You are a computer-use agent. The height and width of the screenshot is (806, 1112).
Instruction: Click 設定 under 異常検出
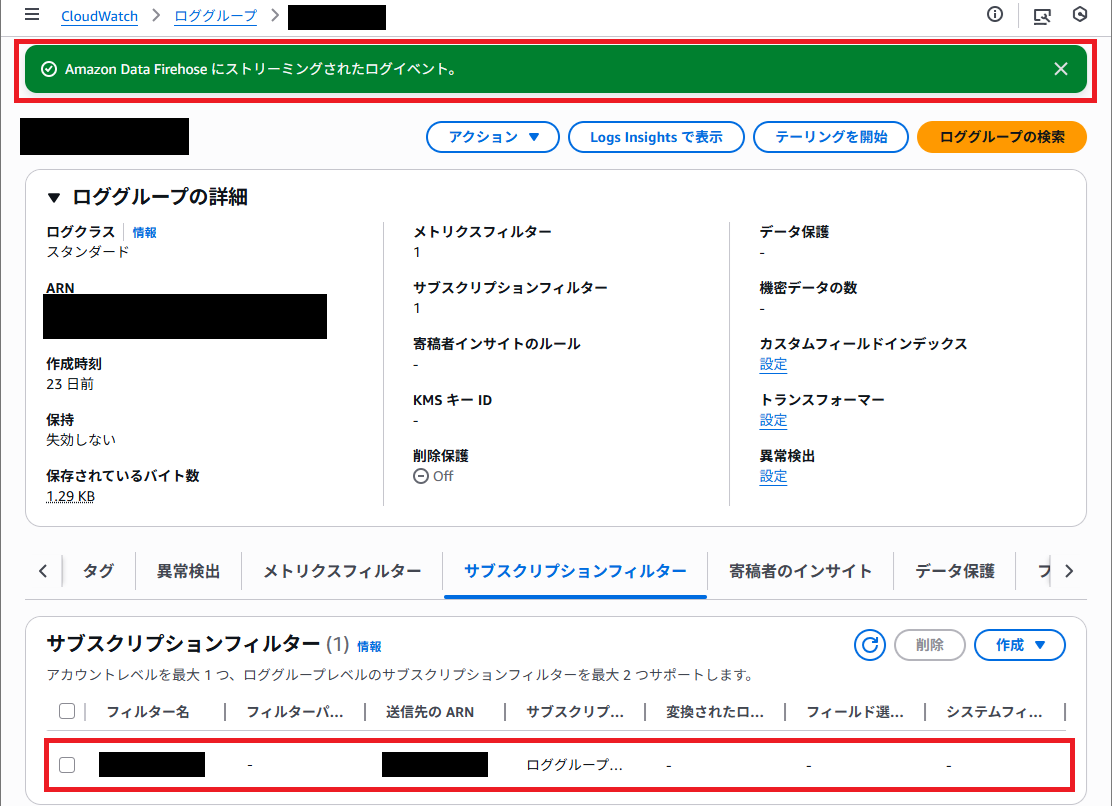773,476
